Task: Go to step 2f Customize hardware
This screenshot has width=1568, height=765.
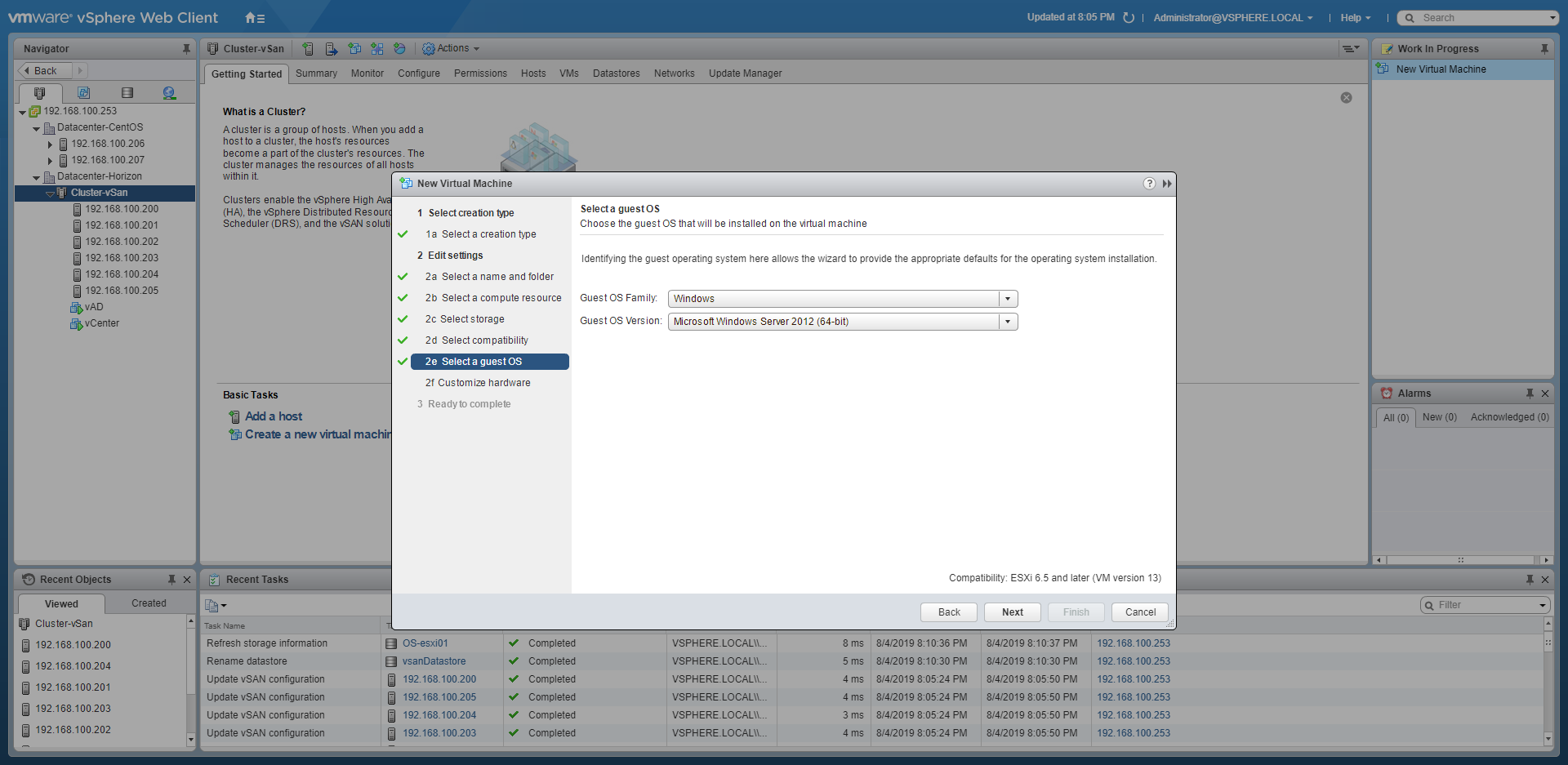Action: tap(478, 383)
